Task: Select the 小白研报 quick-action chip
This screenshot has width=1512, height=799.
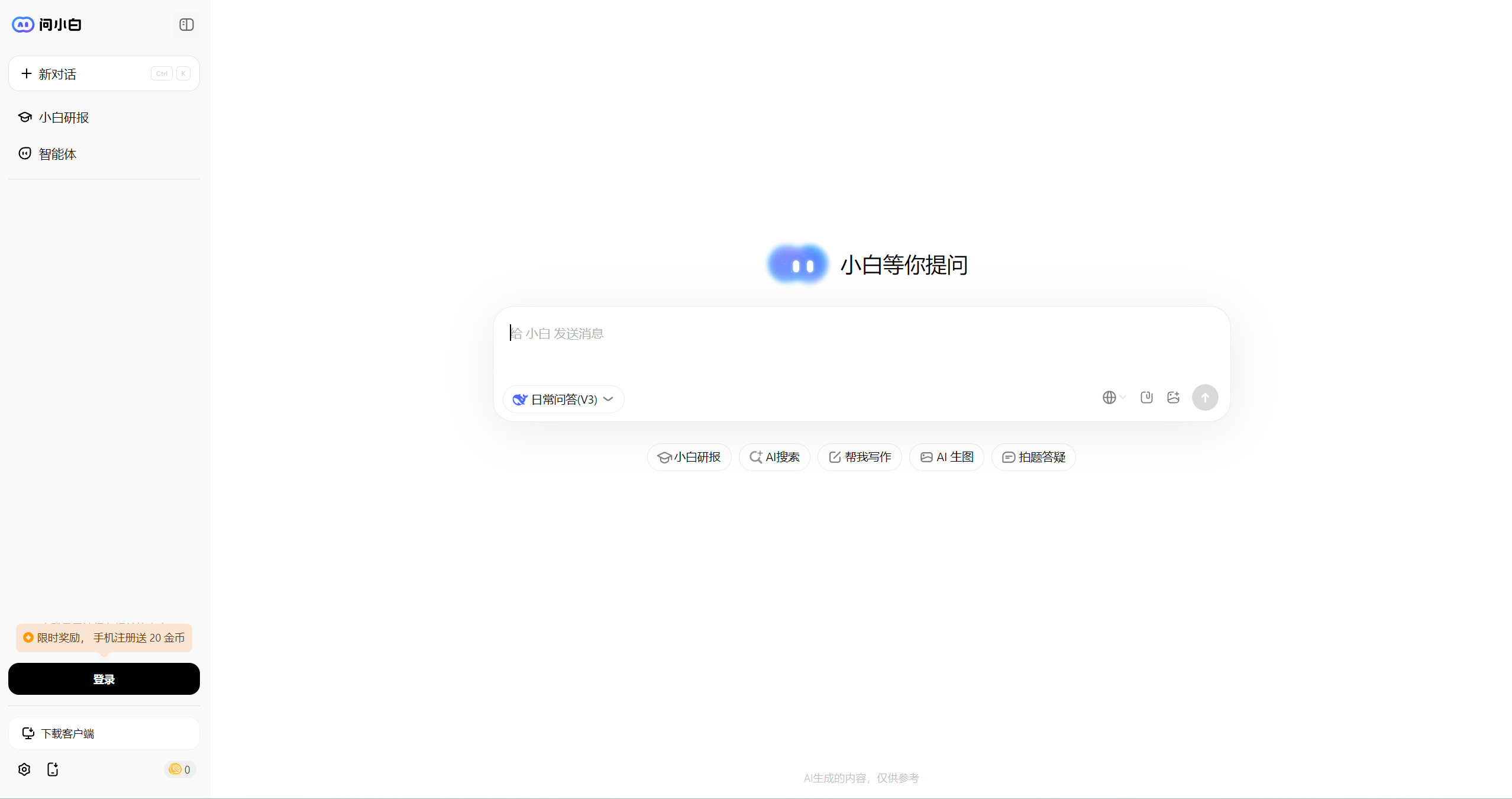Action: 689,457
